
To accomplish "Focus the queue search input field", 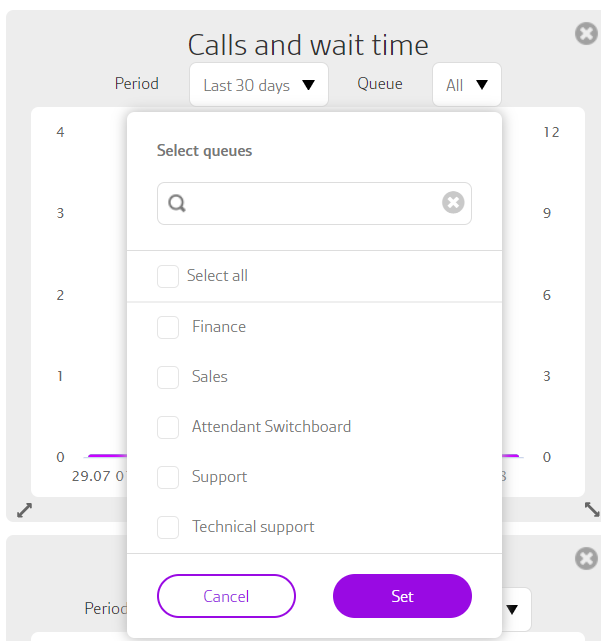I will pyautogui.click(x=314, y=203).
